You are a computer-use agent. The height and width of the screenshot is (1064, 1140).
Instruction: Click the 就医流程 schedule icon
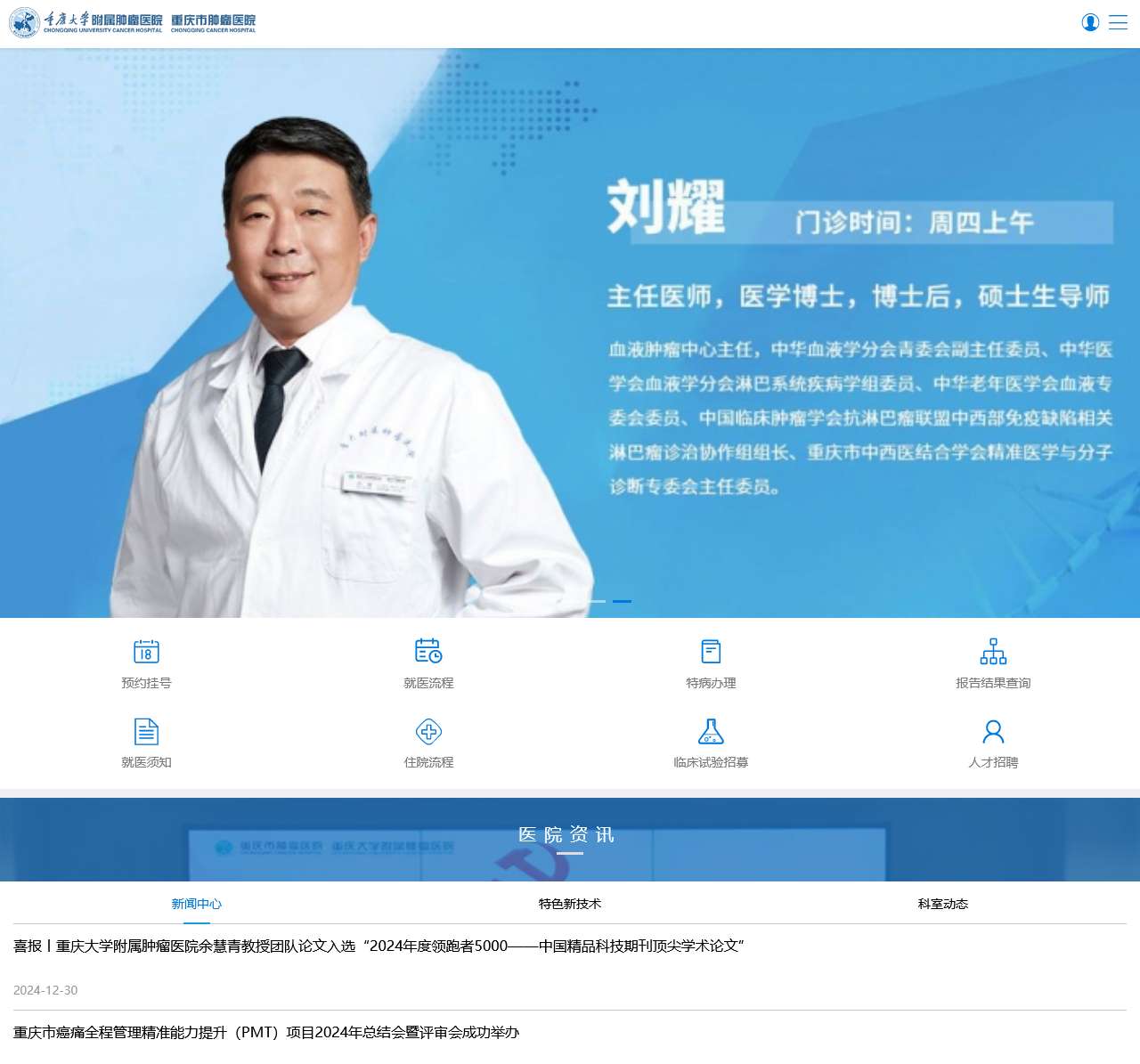pyautogui.click(x=428, y=651)
